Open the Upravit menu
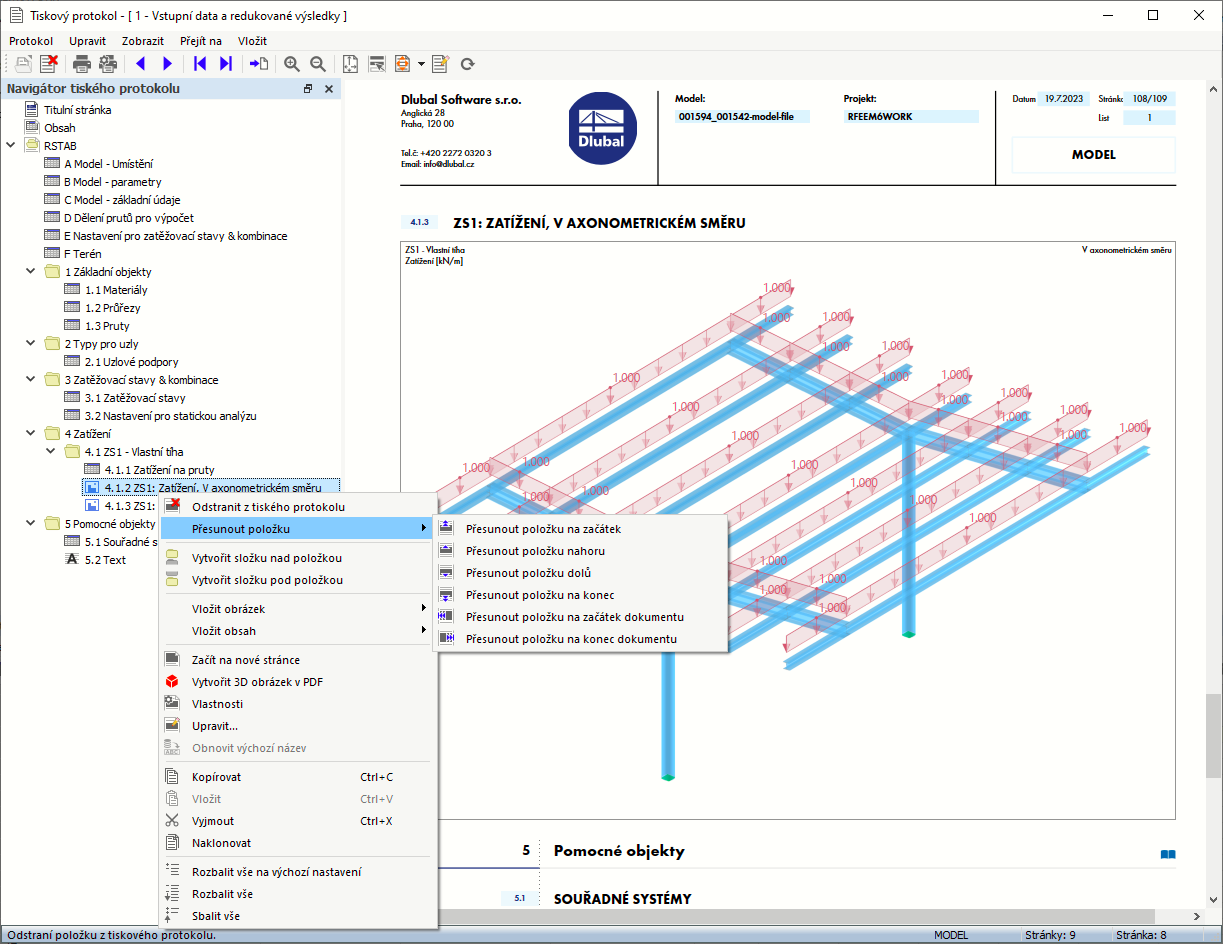Screen dimensions: 1223x944 [88, 41]
